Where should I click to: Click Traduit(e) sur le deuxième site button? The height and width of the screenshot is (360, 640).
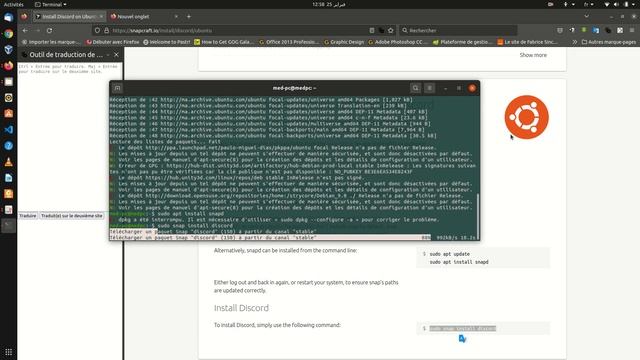click(72, 216)
